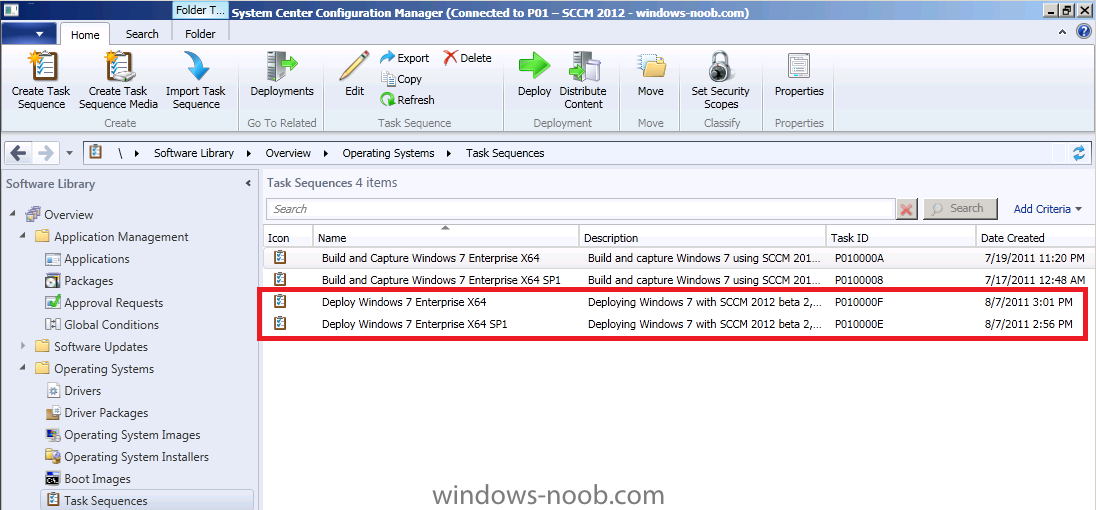Click the Move folder icon
The height and width of the screenshot is (510, 1096).
tap(651, 66)
